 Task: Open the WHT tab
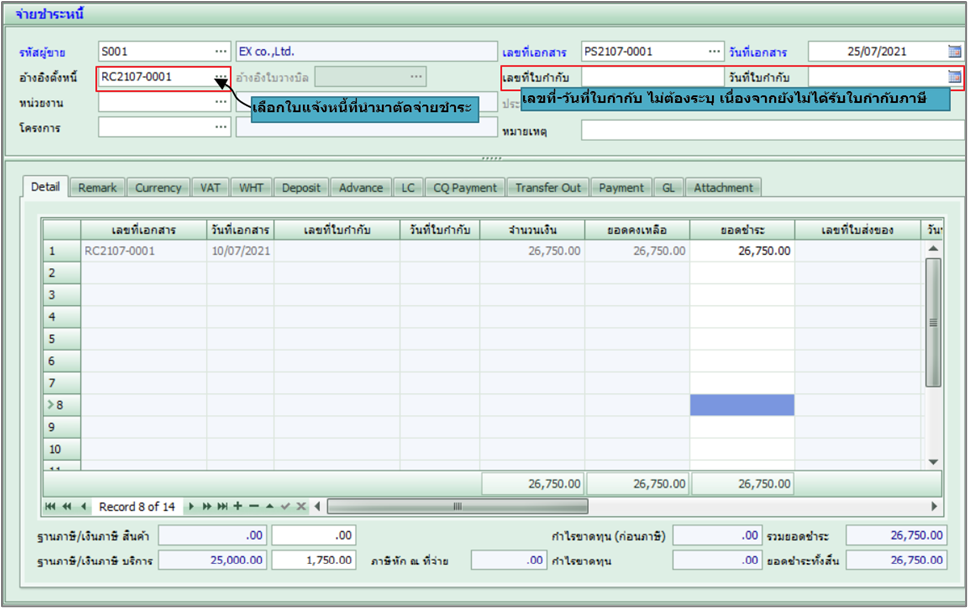251,188
